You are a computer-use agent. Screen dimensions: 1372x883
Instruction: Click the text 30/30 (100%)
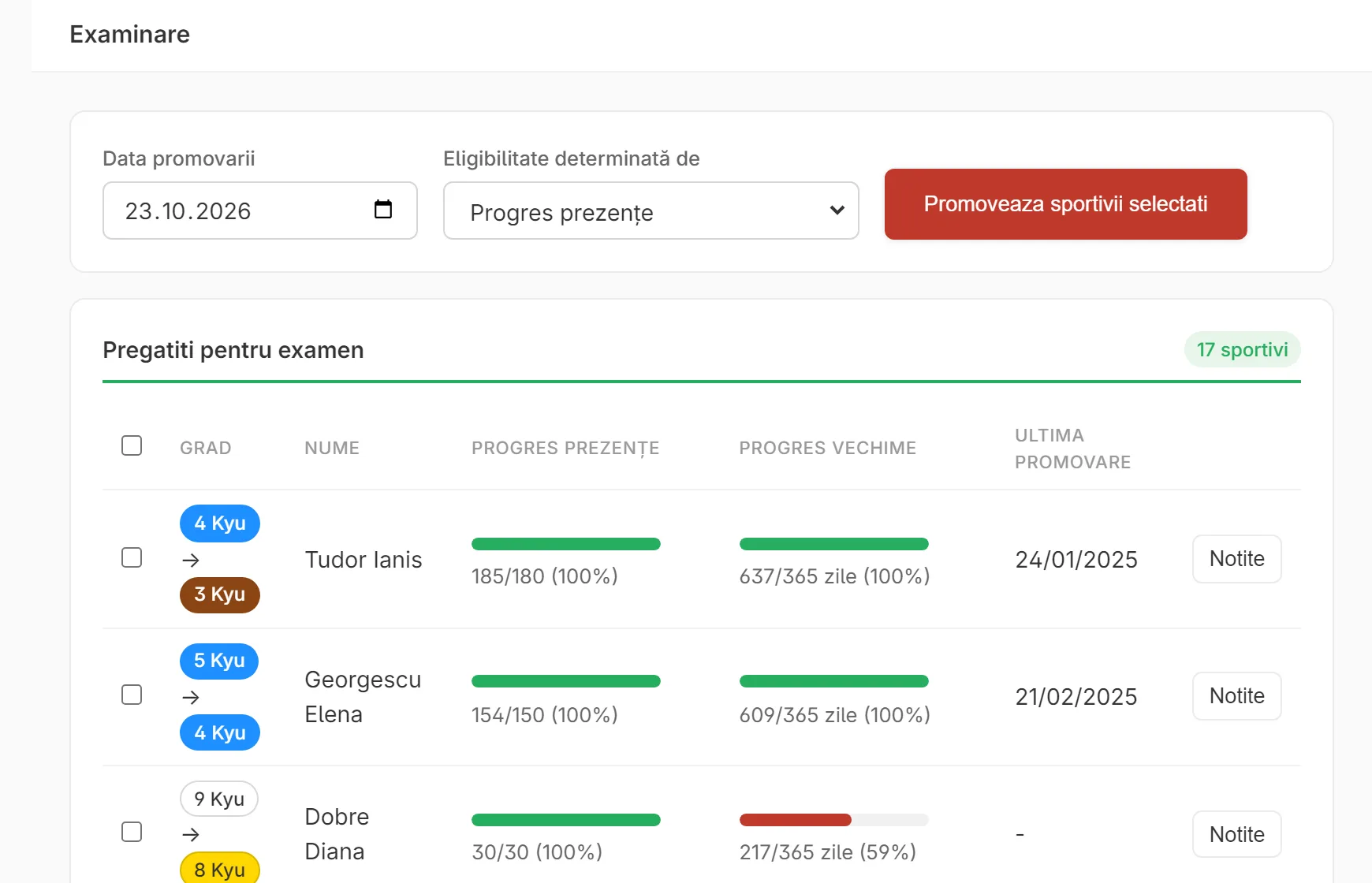[537, 852]
